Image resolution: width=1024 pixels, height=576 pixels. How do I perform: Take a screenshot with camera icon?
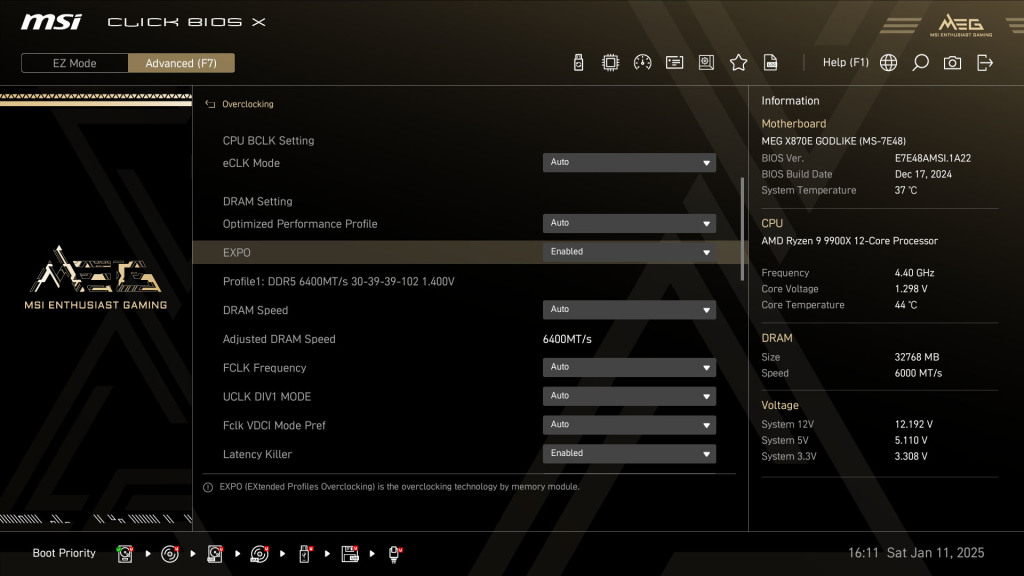click(x=952, y=63)
